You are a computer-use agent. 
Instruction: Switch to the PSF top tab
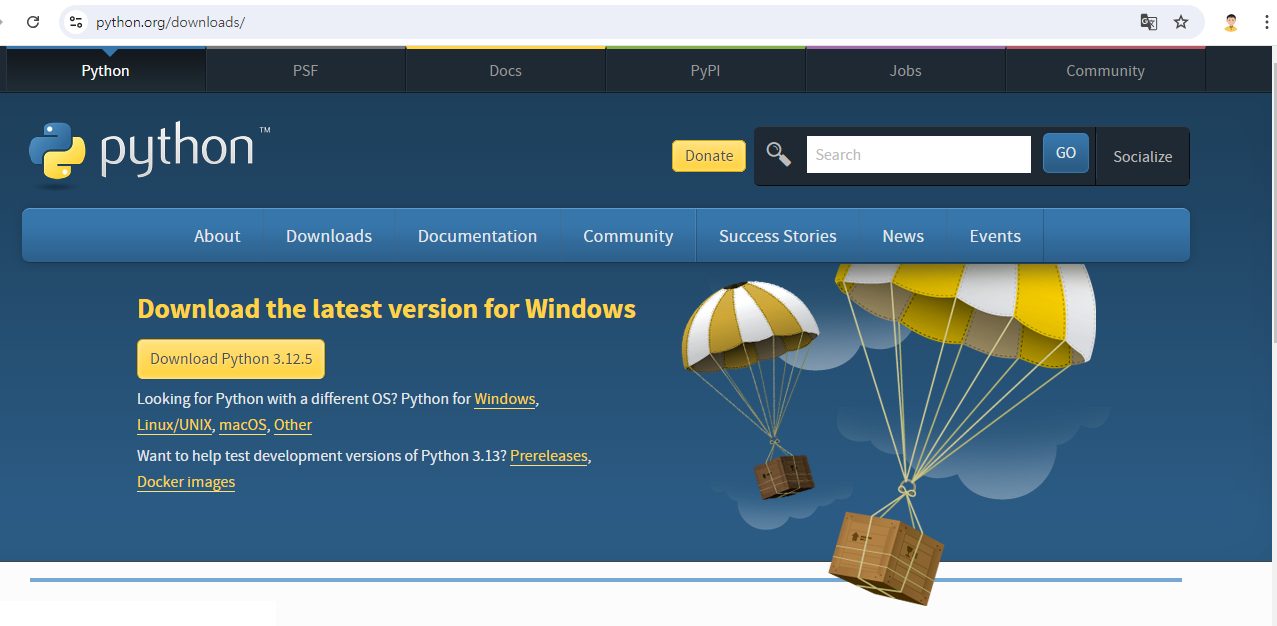tap(306, 70)
